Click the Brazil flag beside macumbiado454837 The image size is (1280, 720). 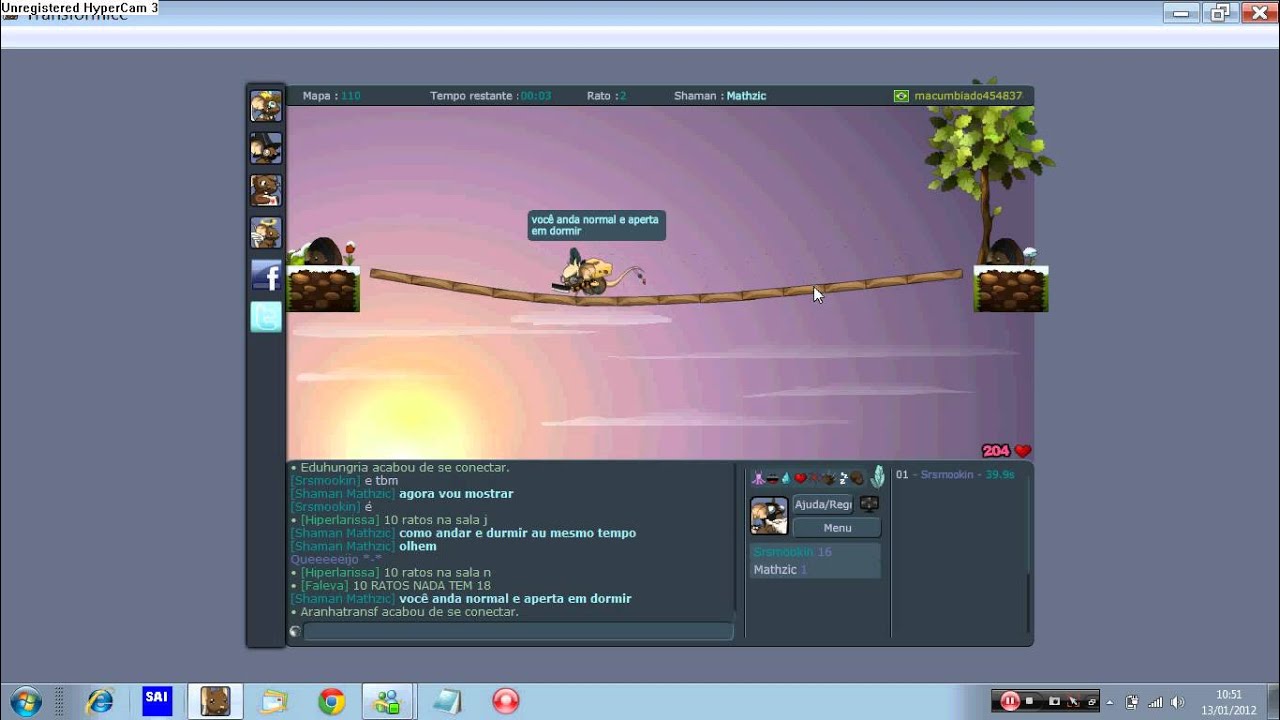[901, 96]
